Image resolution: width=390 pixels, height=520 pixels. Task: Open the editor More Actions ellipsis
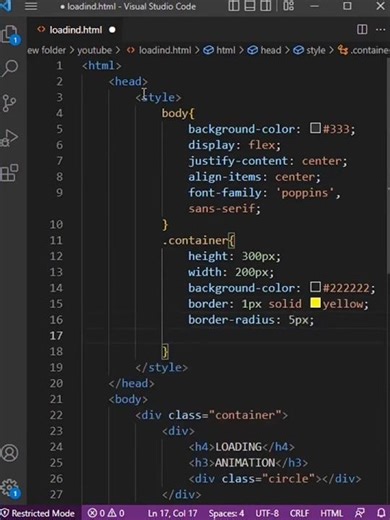(x=381, y=30)
